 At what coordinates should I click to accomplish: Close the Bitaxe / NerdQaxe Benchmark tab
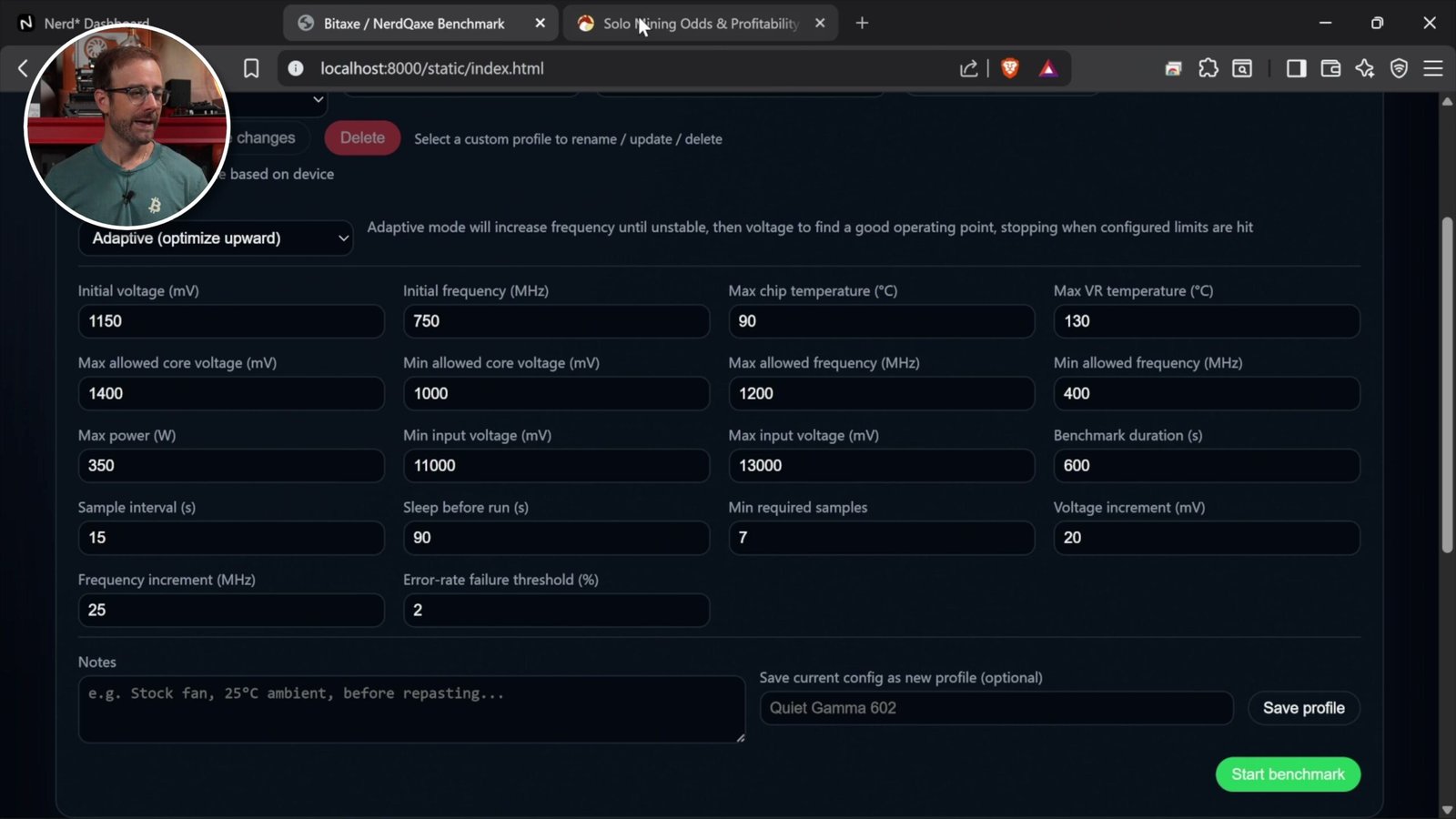tap(540, 24)
